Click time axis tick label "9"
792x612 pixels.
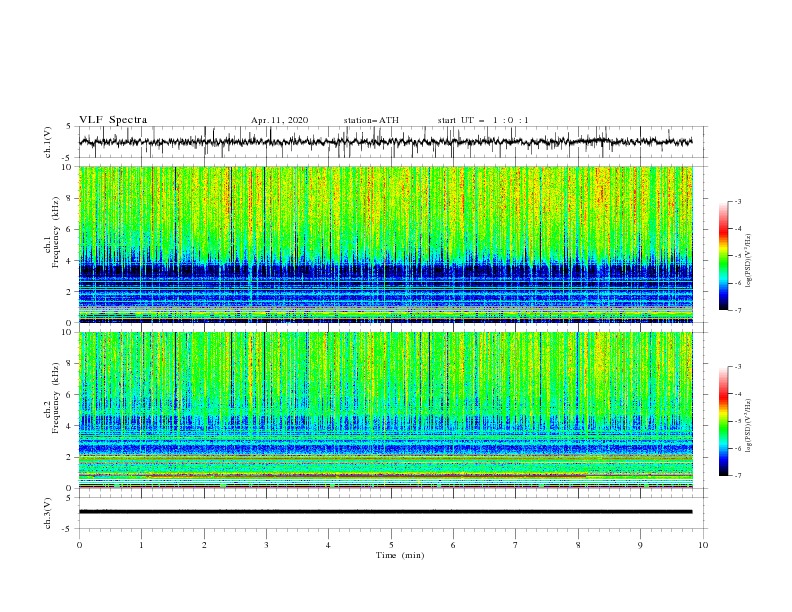click(x=640, y=545)
